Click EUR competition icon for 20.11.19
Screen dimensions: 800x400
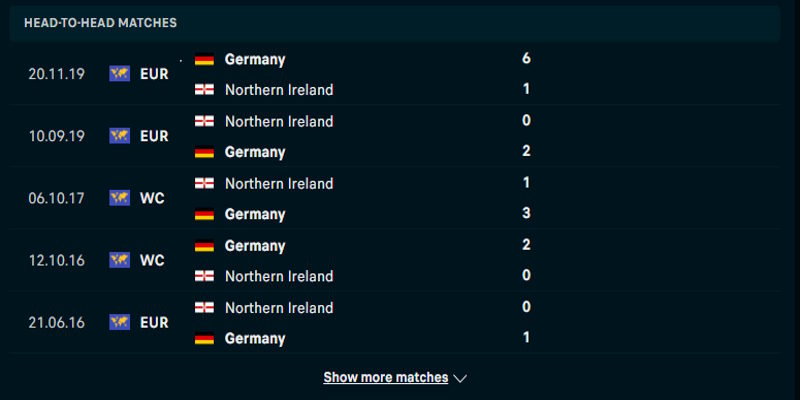click(x=120, y=73)
